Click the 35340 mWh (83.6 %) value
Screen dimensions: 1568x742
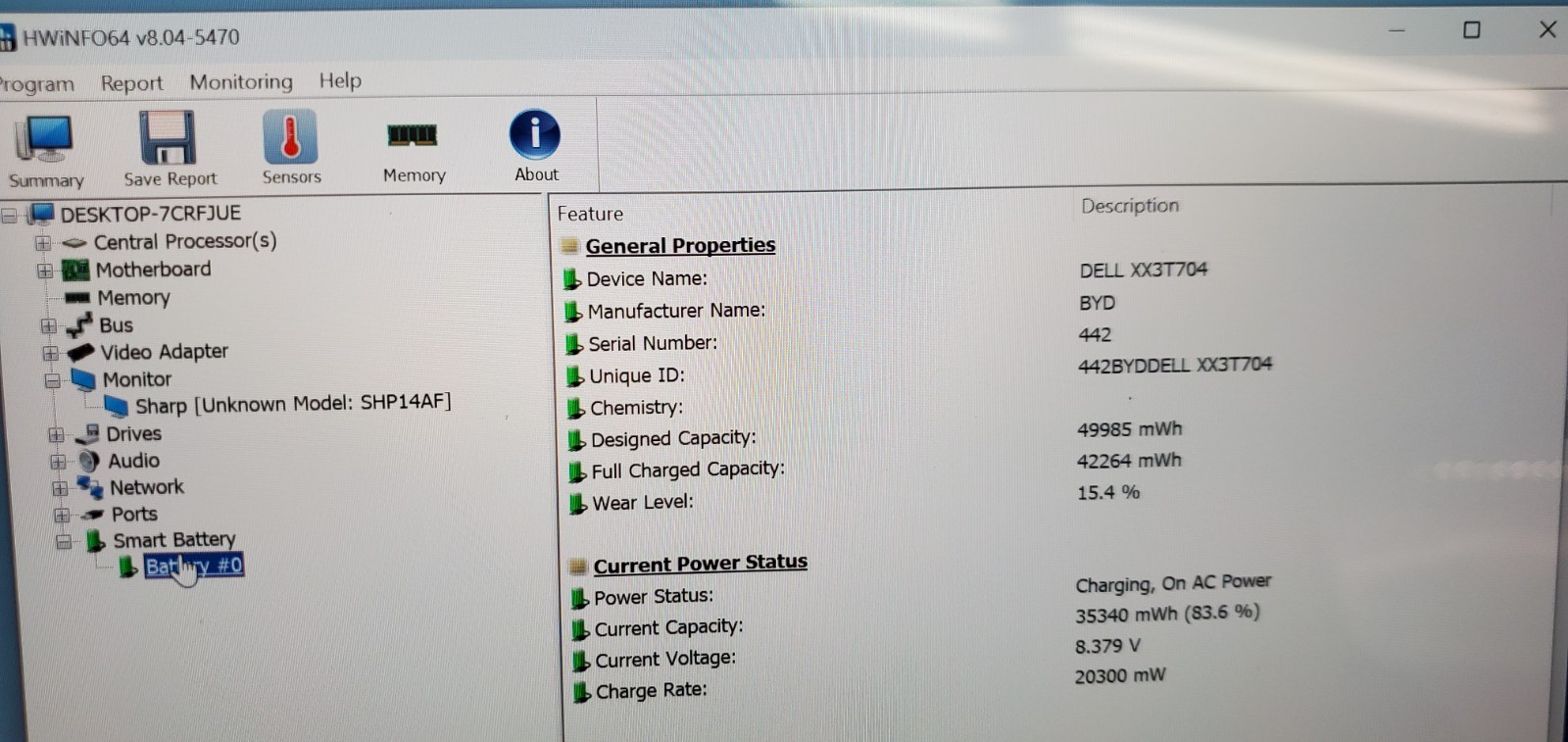click(1167, 615)
